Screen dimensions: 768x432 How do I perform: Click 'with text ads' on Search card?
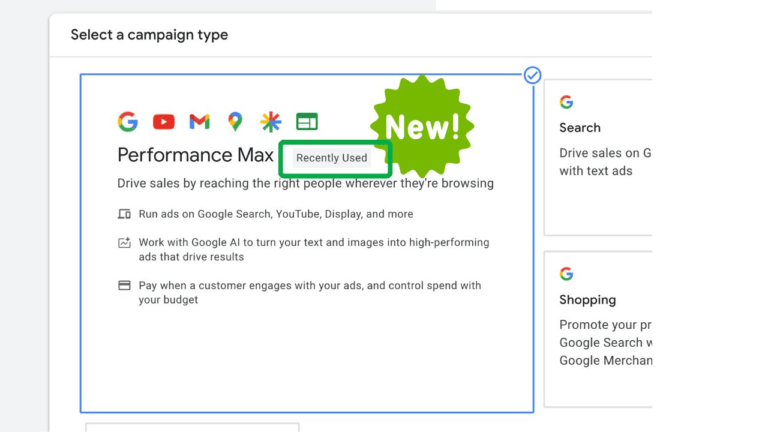pyautogui.click(x=596, y=171)
